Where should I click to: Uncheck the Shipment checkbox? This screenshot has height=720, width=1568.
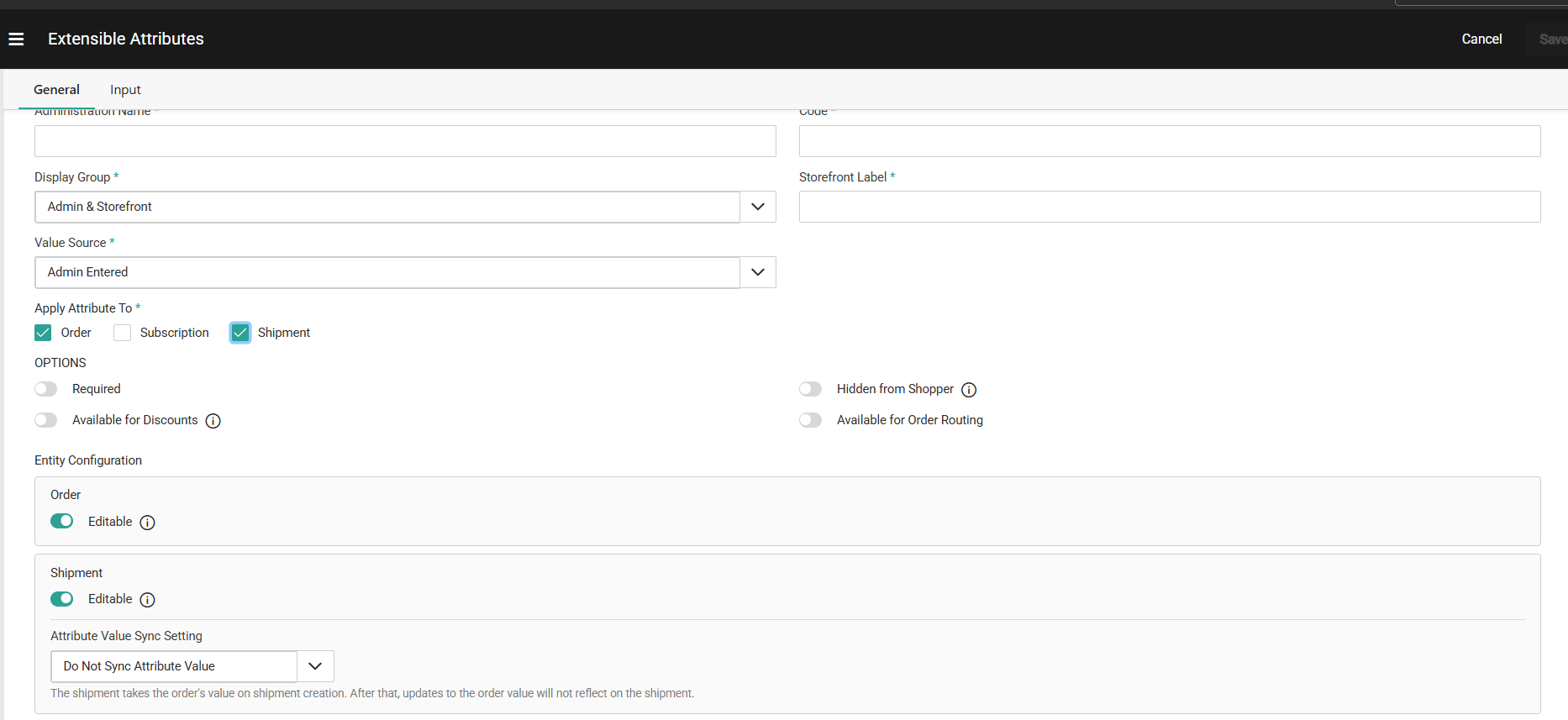[x=240, y=333]
